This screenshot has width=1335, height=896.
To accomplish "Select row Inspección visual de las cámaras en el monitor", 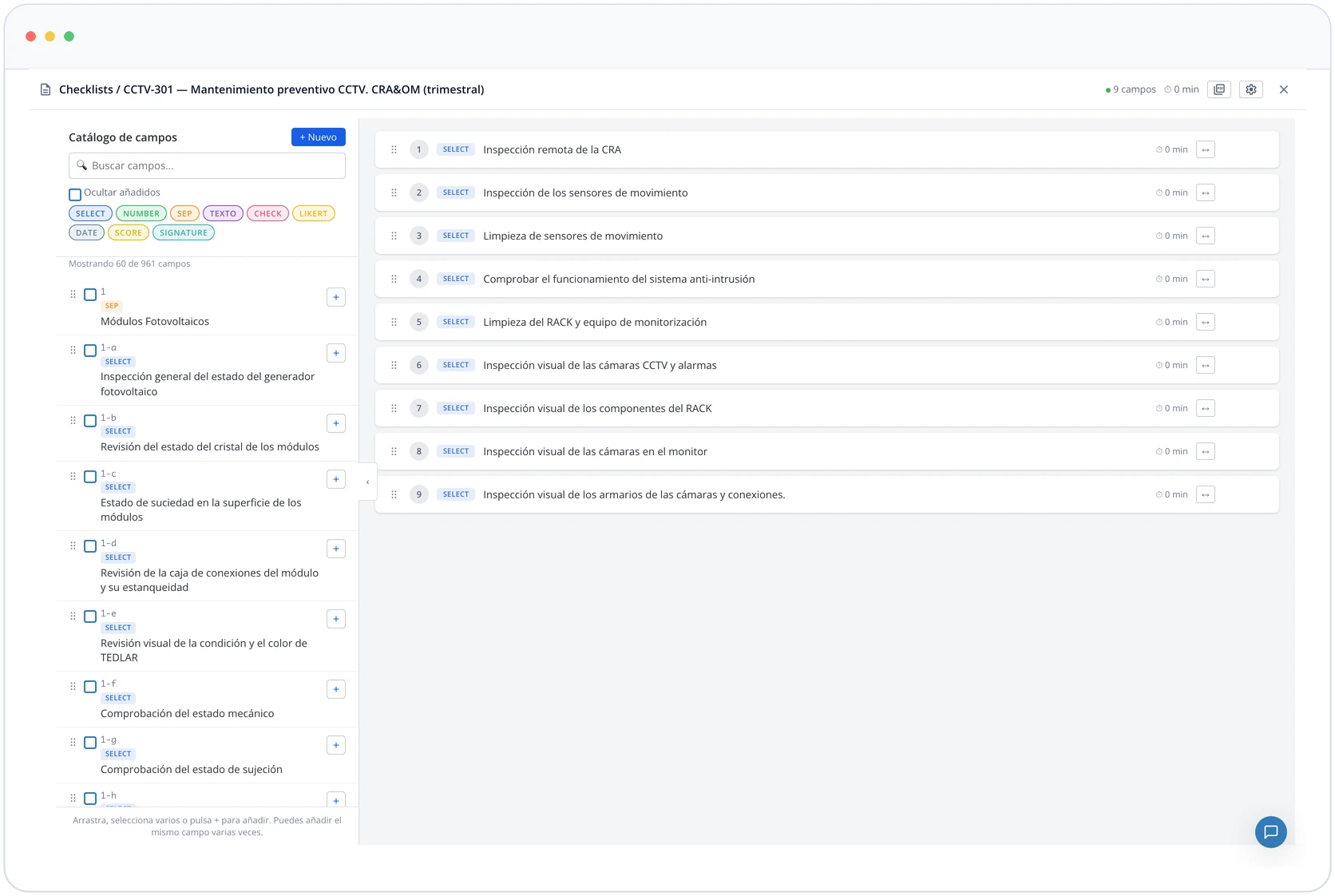I will tap(827, 451).
